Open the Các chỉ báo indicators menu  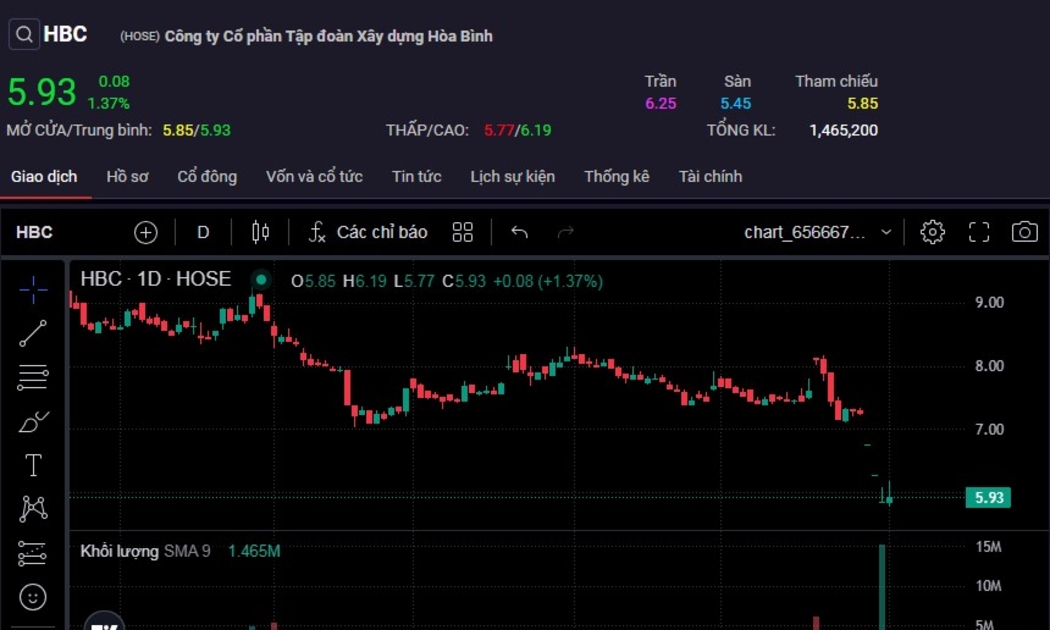(367, 233)
